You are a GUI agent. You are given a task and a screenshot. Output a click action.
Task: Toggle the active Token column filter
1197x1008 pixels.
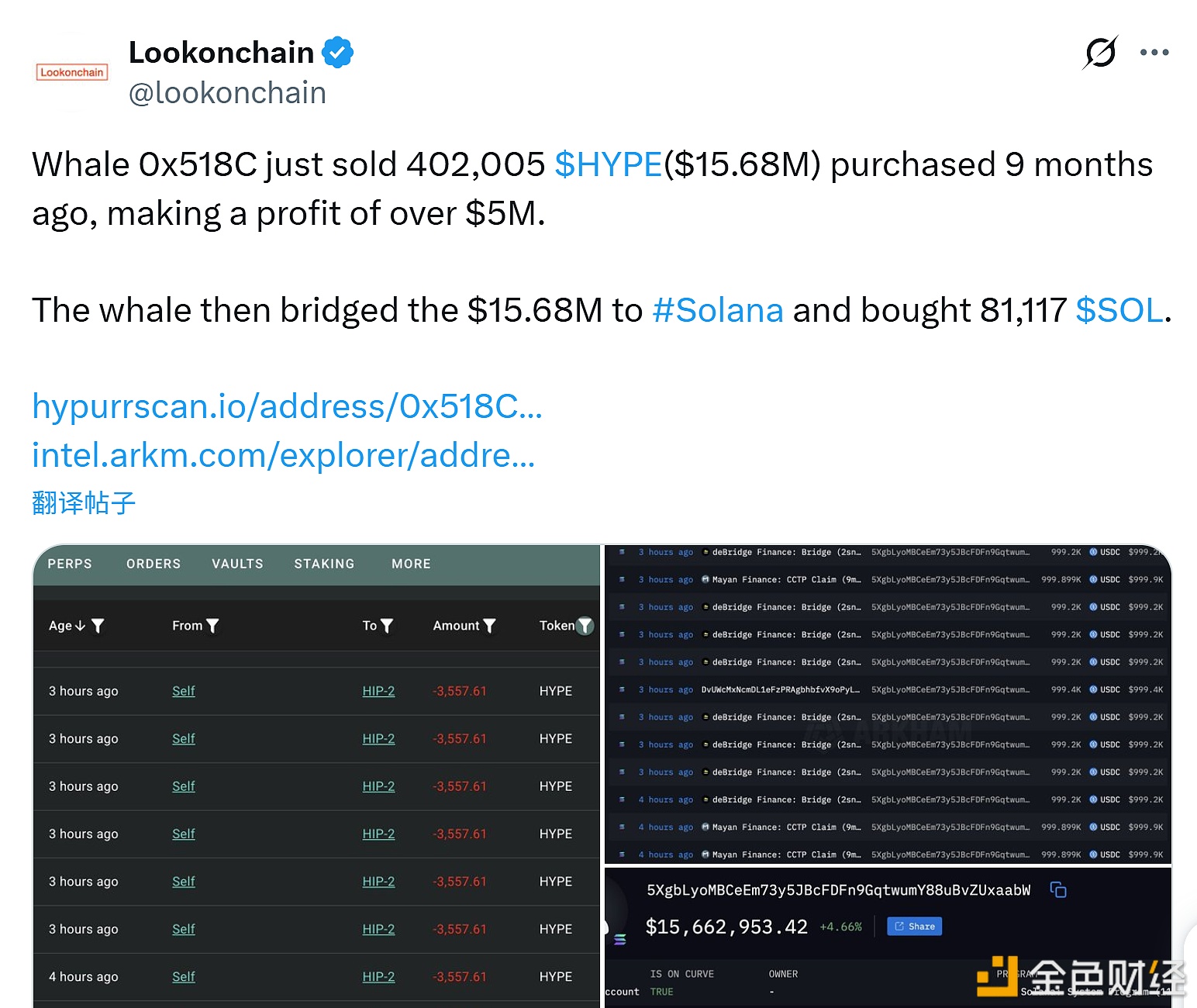(585, 626)
